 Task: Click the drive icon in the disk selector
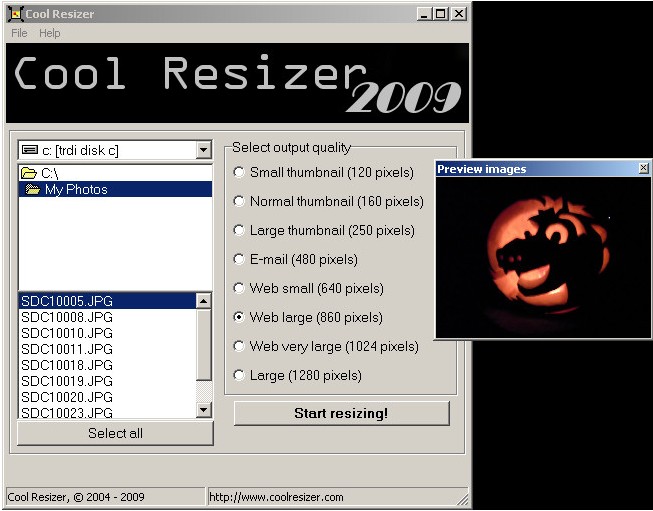[30, 150]
